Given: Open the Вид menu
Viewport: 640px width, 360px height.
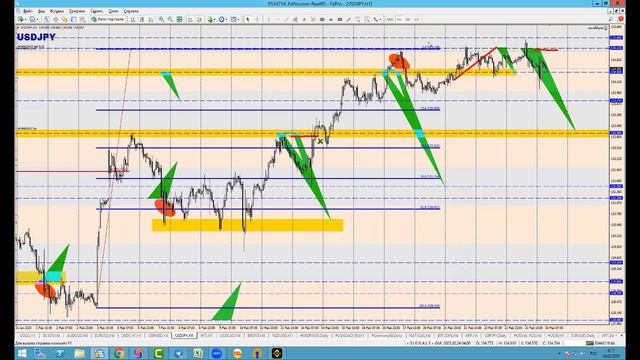Looking at the screenshot, I should click(x=41, y=11).
